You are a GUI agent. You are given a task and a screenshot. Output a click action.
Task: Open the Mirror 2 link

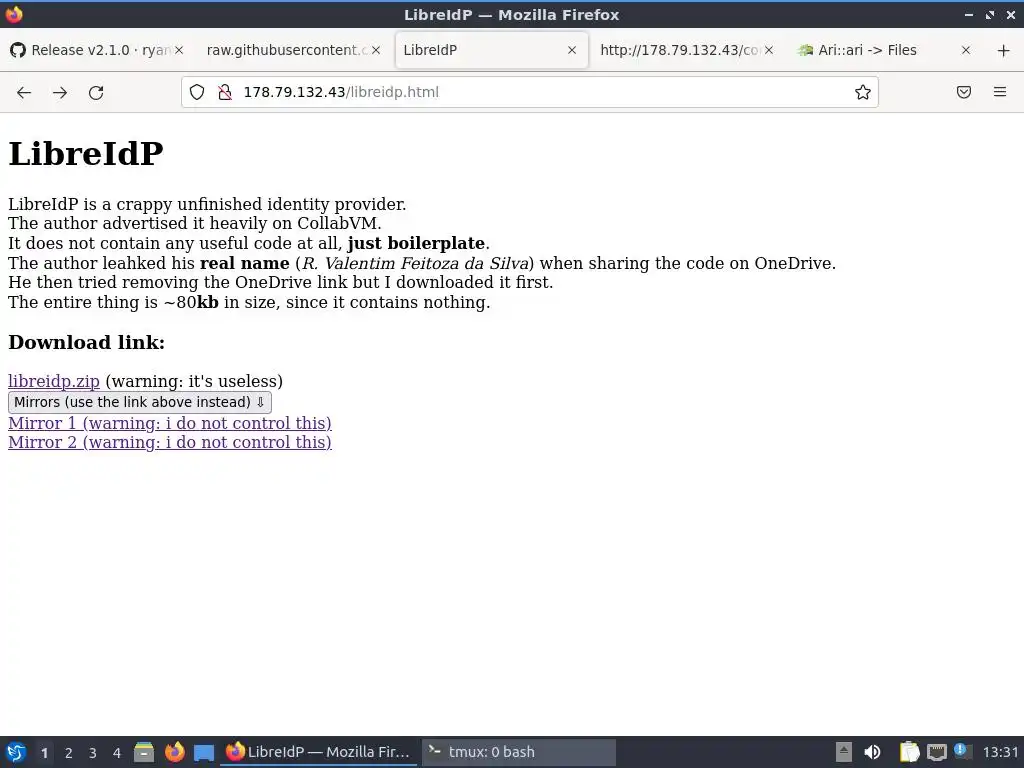pyautogui.click(x=170, y=443)
